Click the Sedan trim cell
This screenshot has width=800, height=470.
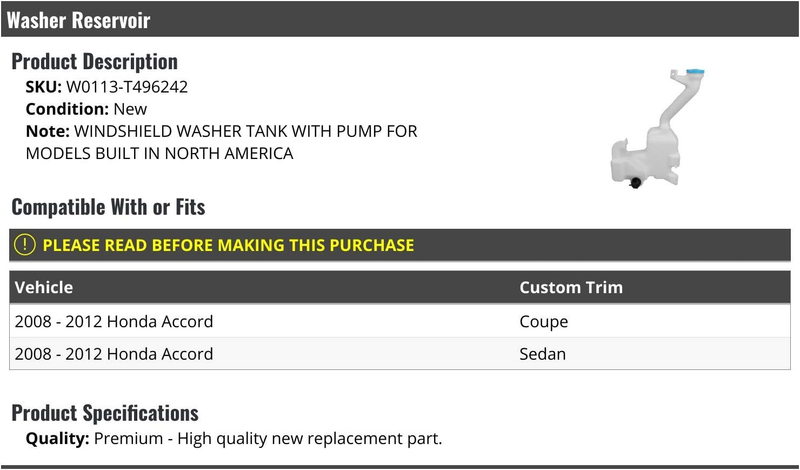tap(542, 354)
